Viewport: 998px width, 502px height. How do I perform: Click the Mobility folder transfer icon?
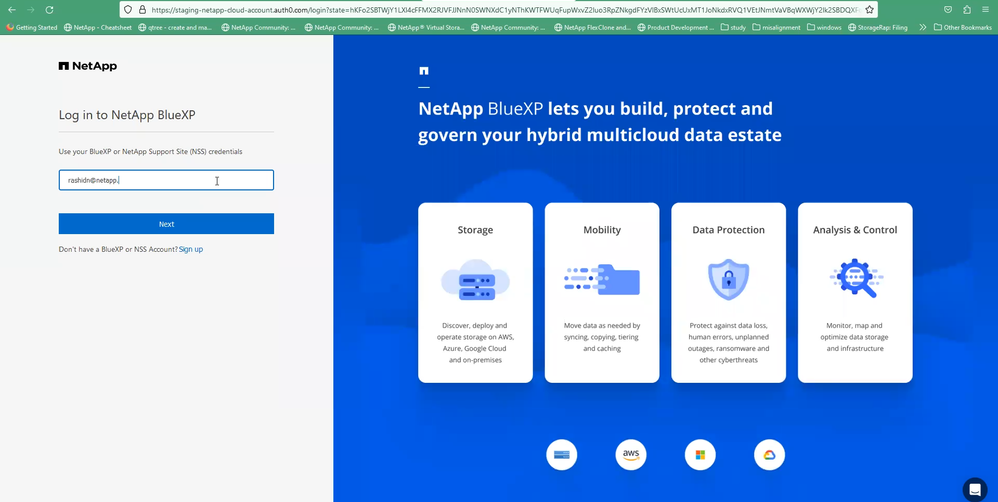click(x=601, y=280)
